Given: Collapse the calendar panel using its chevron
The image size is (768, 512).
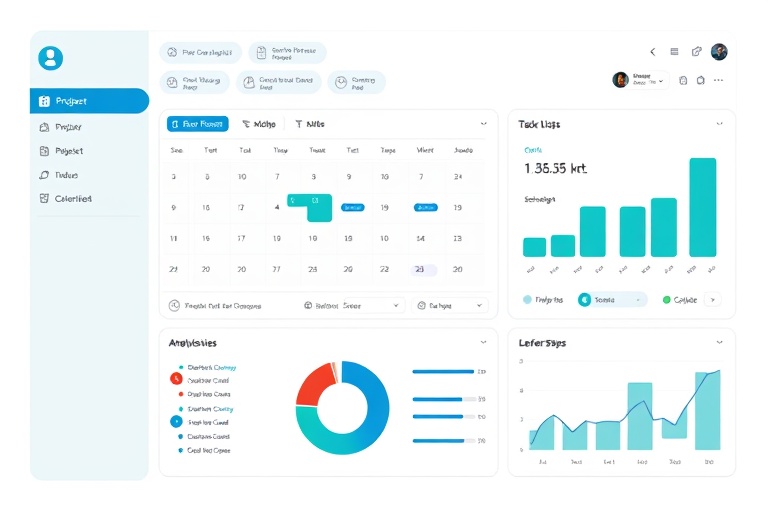Looking at the screenshot, I should coord(484,124).
